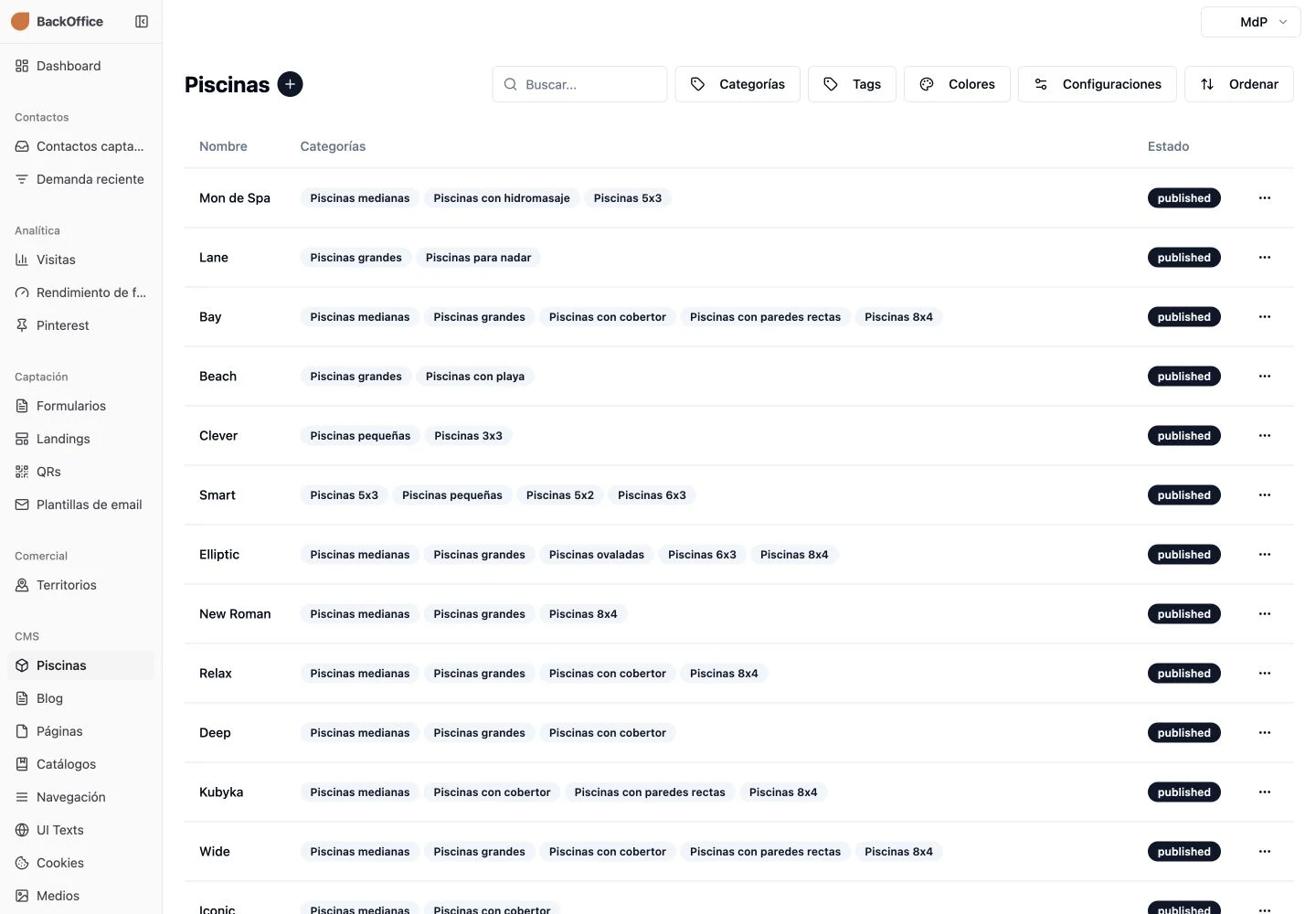Open the Configuraciones button
The height and width of the screenshot is (914, 1316).
[x=1098, y=84]
